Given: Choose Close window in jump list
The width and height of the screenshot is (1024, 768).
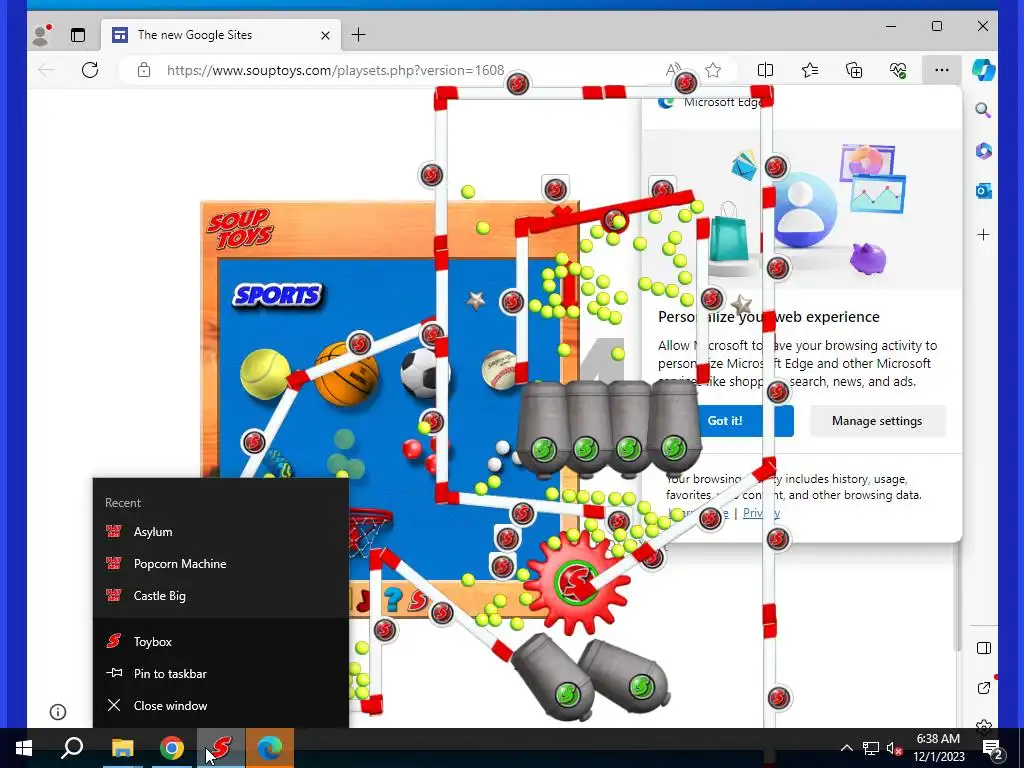Looking at the screenshot, I should tap(221, 705).
